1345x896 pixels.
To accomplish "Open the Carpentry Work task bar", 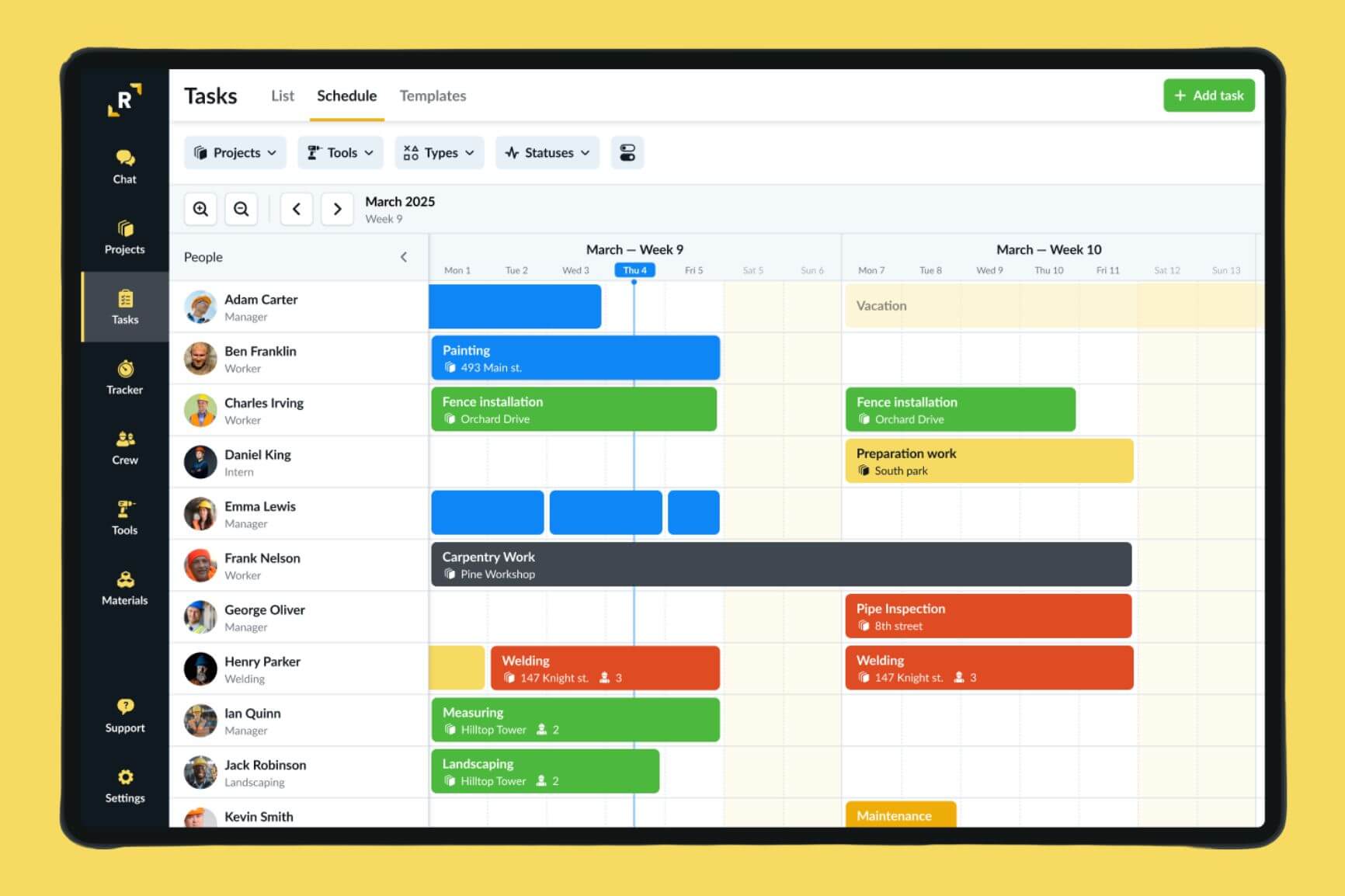I will pos(781,564).
